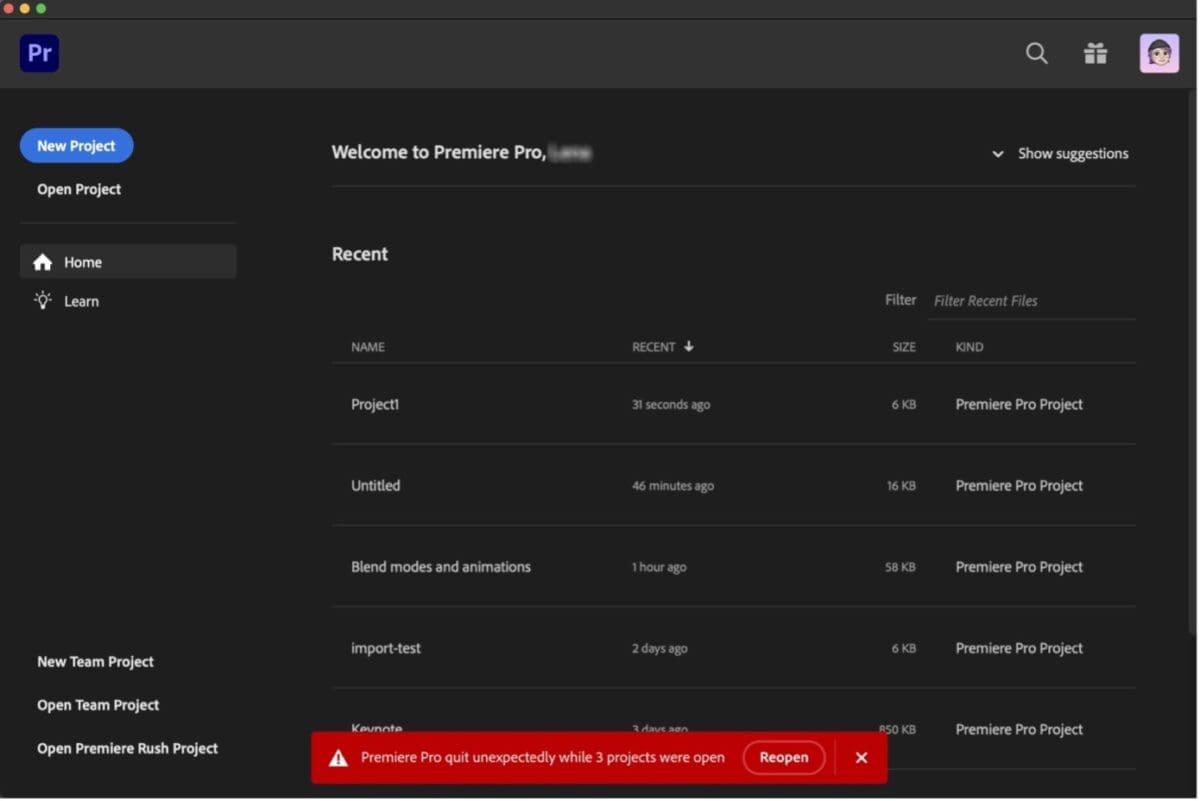Dismiss the crash notification banner
This screenshot has height=801, width=1200.
(x=861, y=758)
